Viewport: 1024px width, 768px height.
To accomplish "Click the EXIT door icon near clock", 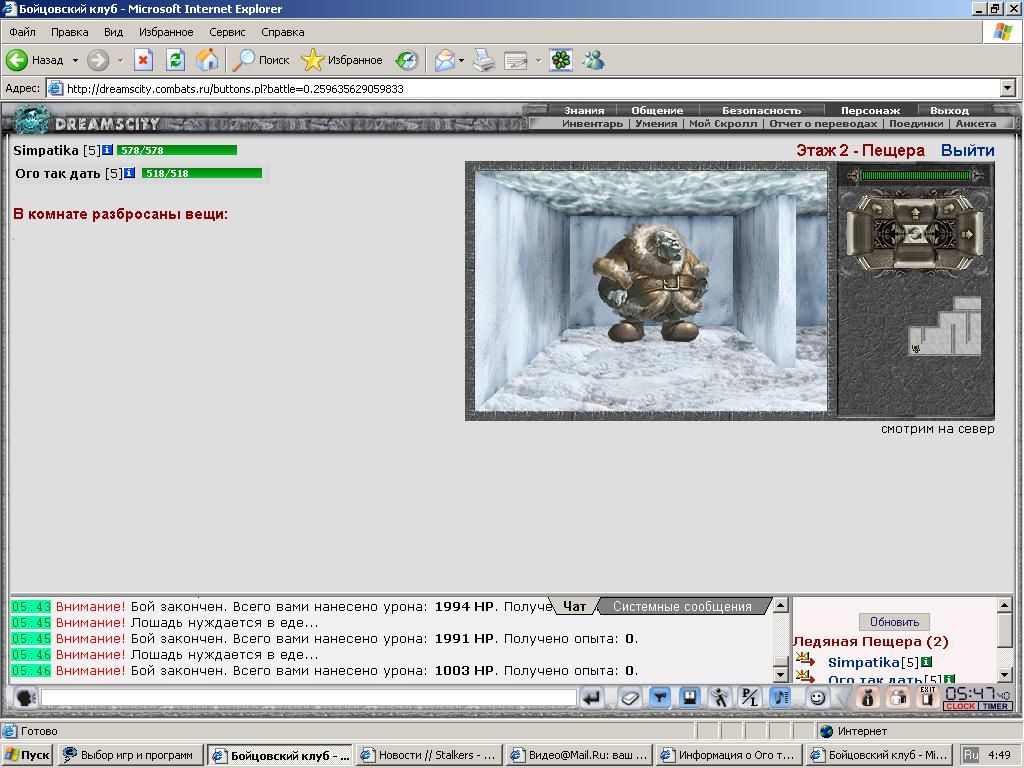I will pyautogui.click(x=927, y=697).
